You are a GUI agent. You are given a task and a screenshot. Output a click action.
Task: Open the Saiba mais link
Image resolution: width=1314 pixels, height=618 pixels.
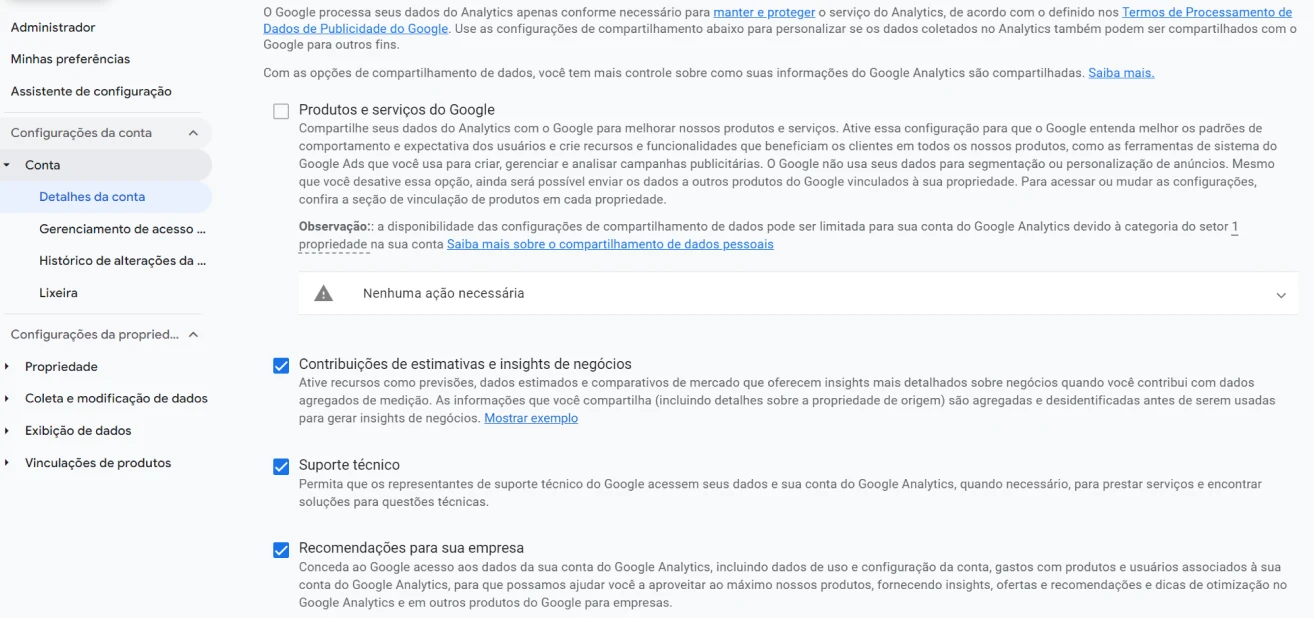[1121, 73]
